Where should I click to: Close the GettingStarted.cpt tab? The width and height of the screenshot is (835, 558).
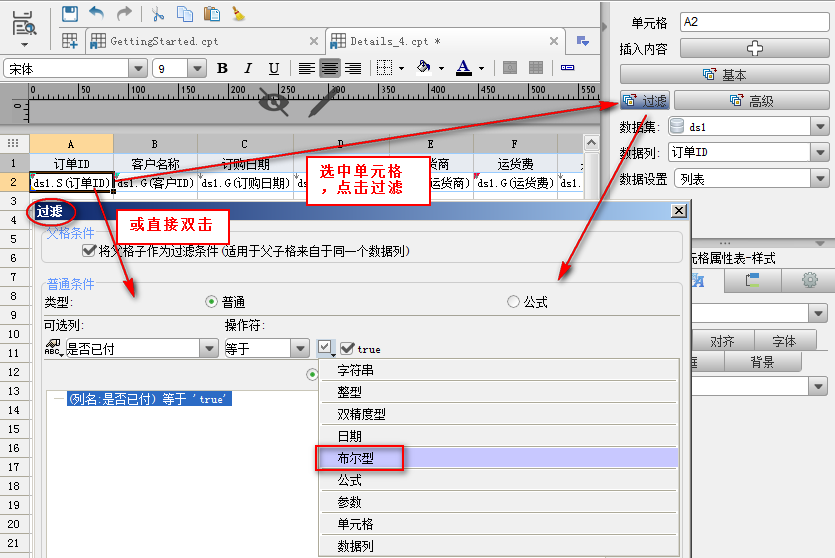pos(314,41)
